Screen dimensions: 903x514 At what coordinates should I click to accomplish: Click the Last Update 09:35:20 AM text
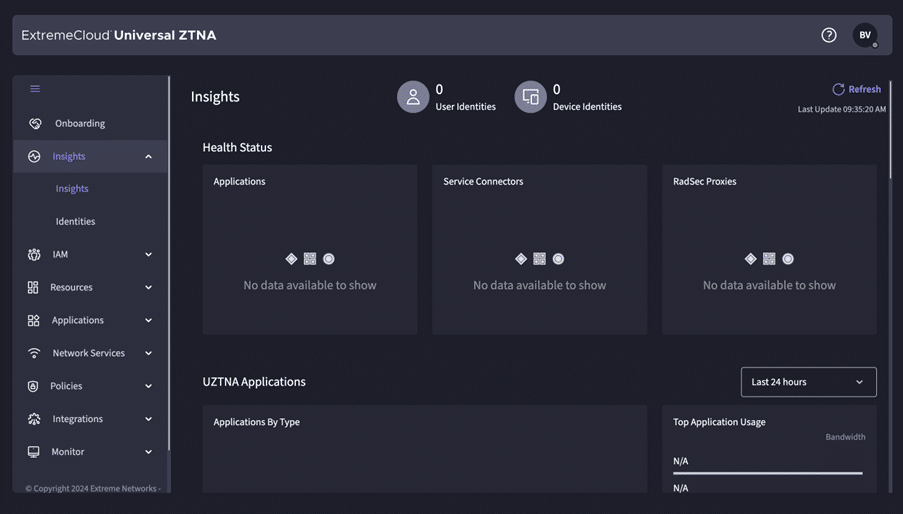[841, 109]
